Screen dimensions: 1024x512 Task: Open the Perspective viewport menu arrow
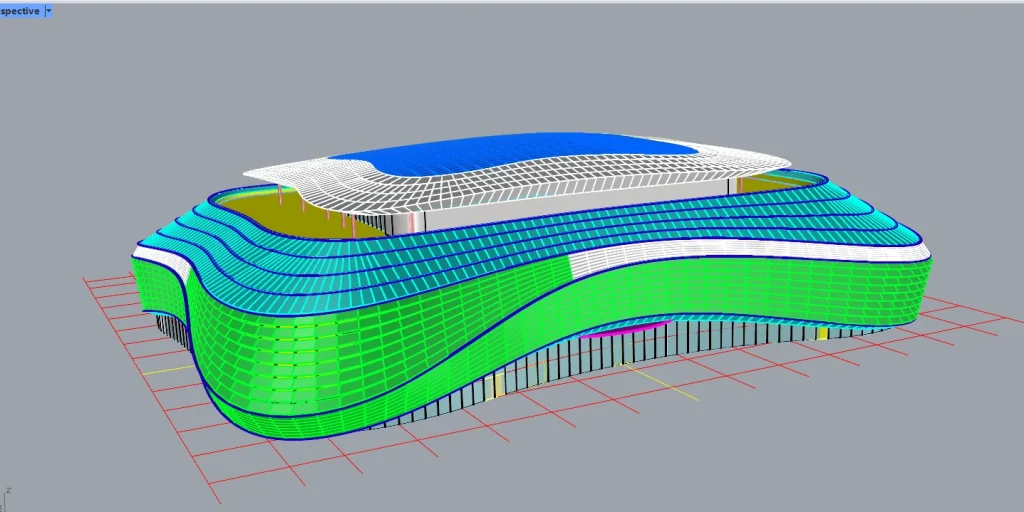48,11
